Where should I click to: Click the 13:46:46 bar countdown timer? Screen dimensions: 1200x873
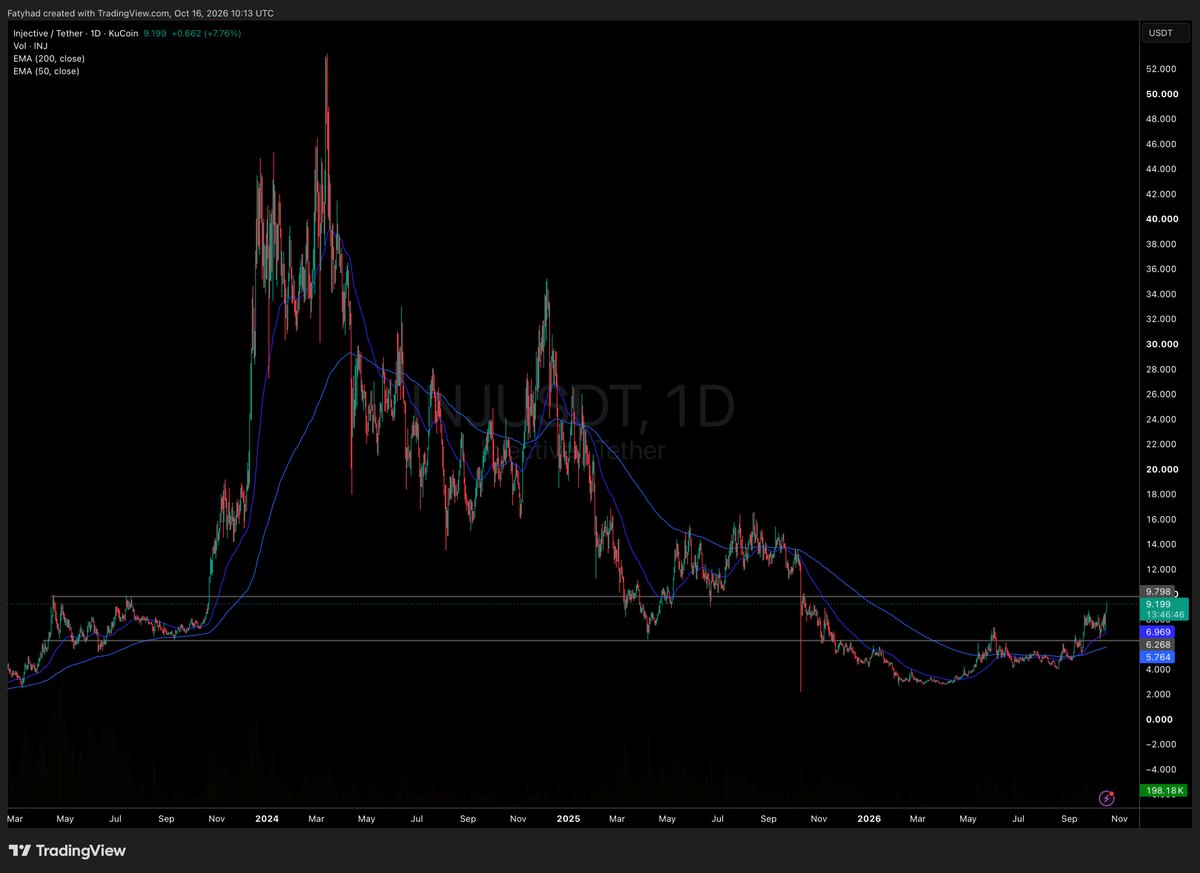pyautogui.click(x=1164, y=615)
